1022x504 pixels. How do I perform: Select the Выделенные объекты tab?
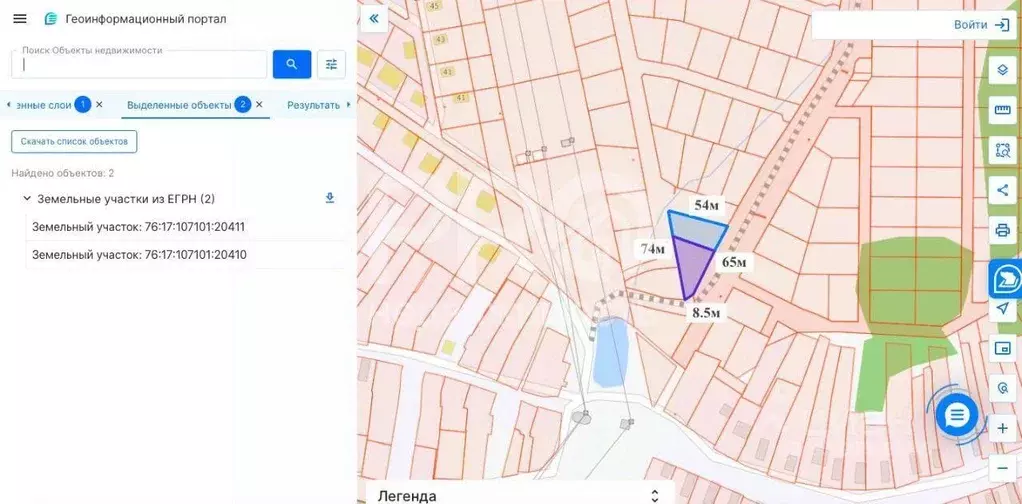click(179, 105)
